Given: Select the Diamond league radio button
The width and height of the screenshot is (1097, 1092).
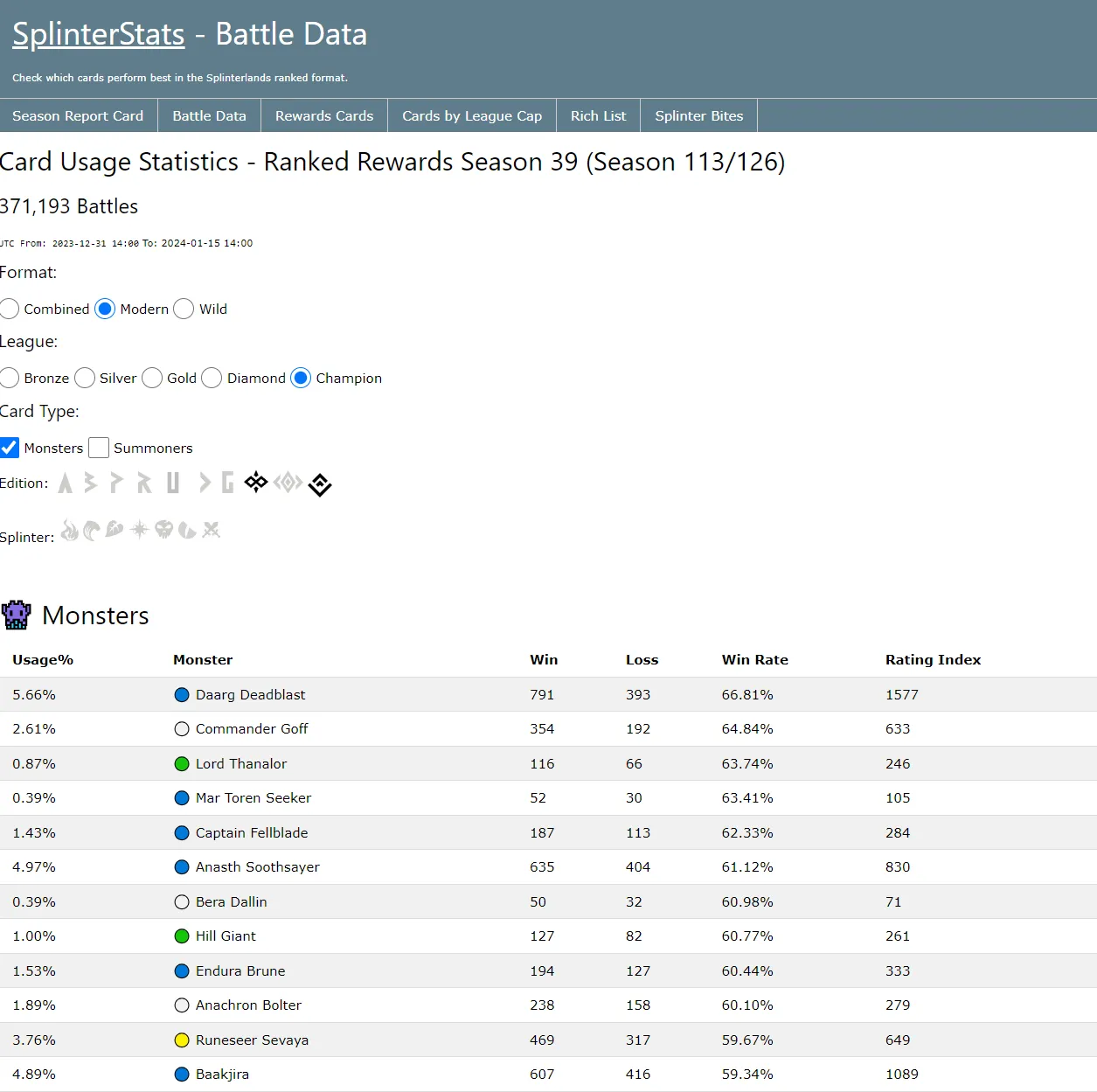Looking at the screenshot, I should click(212, 378).
